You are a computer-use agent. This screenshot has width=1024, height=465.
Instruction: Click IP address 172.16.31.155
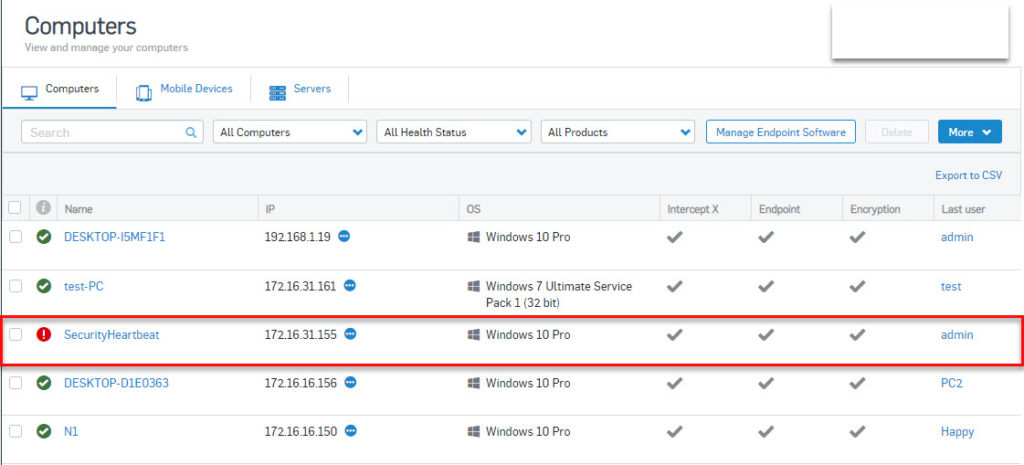coord(300,334)
